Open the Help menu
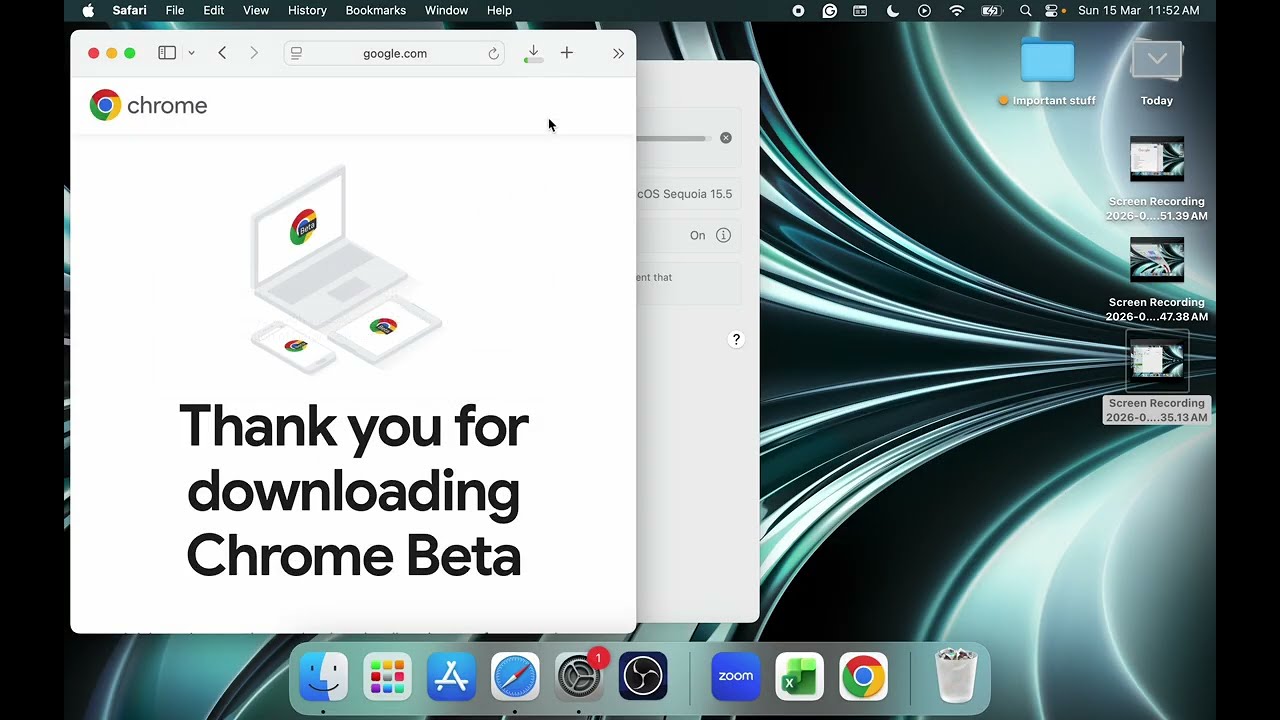 (x=499, y=11)
